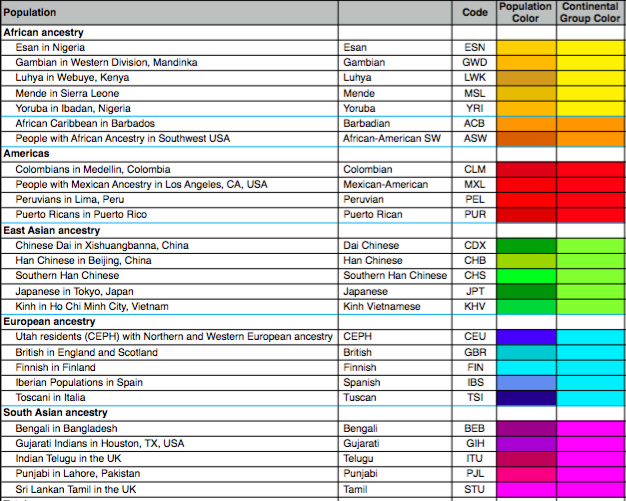Select the JPT continental group color cell
This screenshot has height=501, width=626.
(591, 291)
